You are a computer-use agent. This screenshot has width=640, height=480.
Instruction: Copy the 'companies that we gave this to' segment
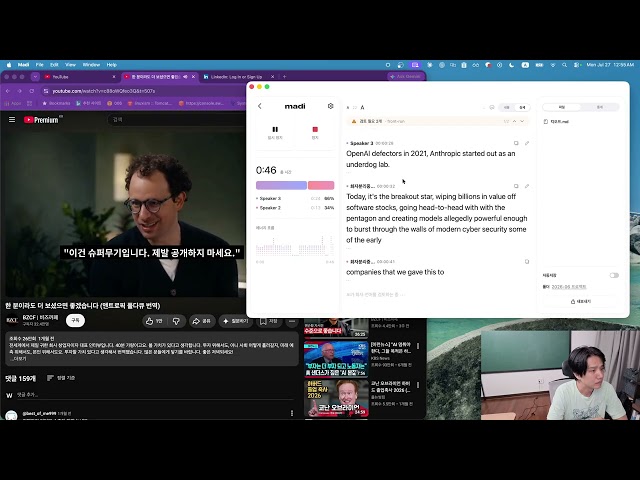coord(527,262)
